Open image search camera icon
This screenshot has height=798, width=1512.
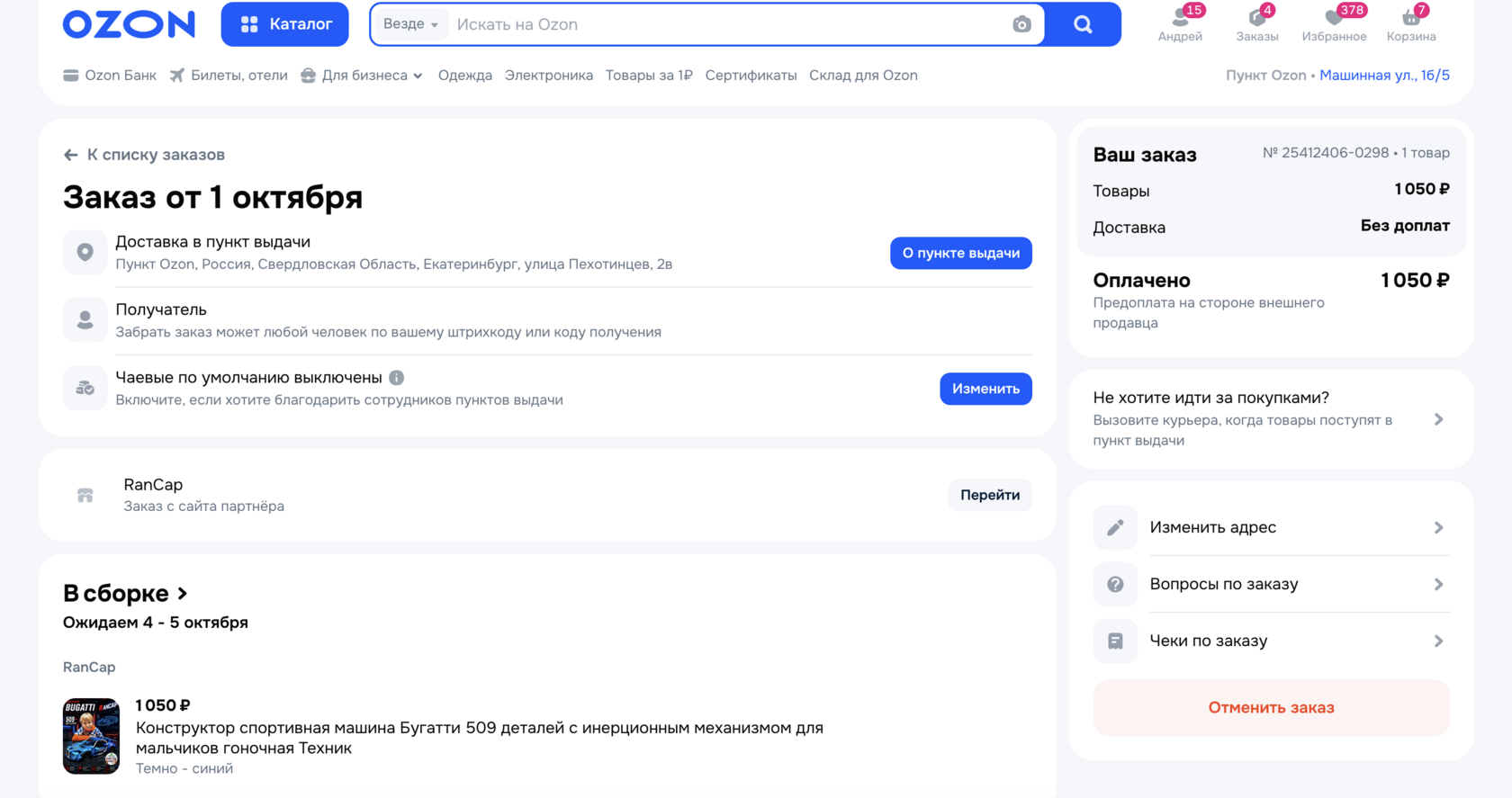[x=1021, y=24]
